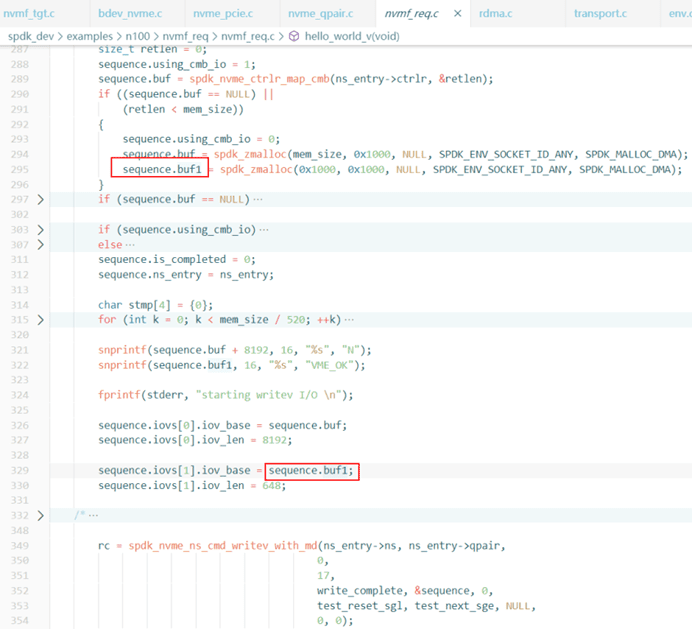This screenshot has width=692, height=629.
Task: Click 'ns_entry->qpair' argument
Action: coord(454,546)
